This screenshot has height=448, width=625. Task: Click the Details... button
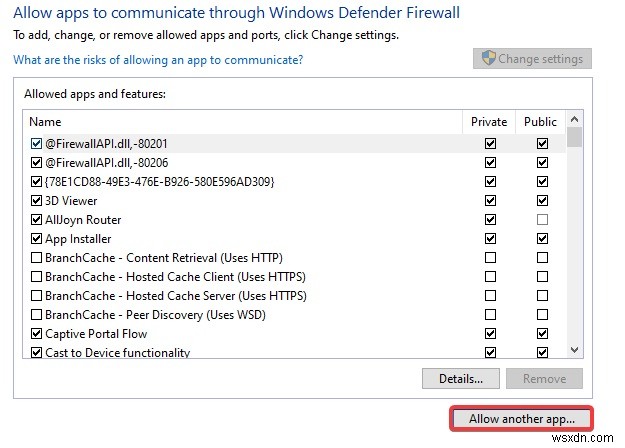pos(461,378)
